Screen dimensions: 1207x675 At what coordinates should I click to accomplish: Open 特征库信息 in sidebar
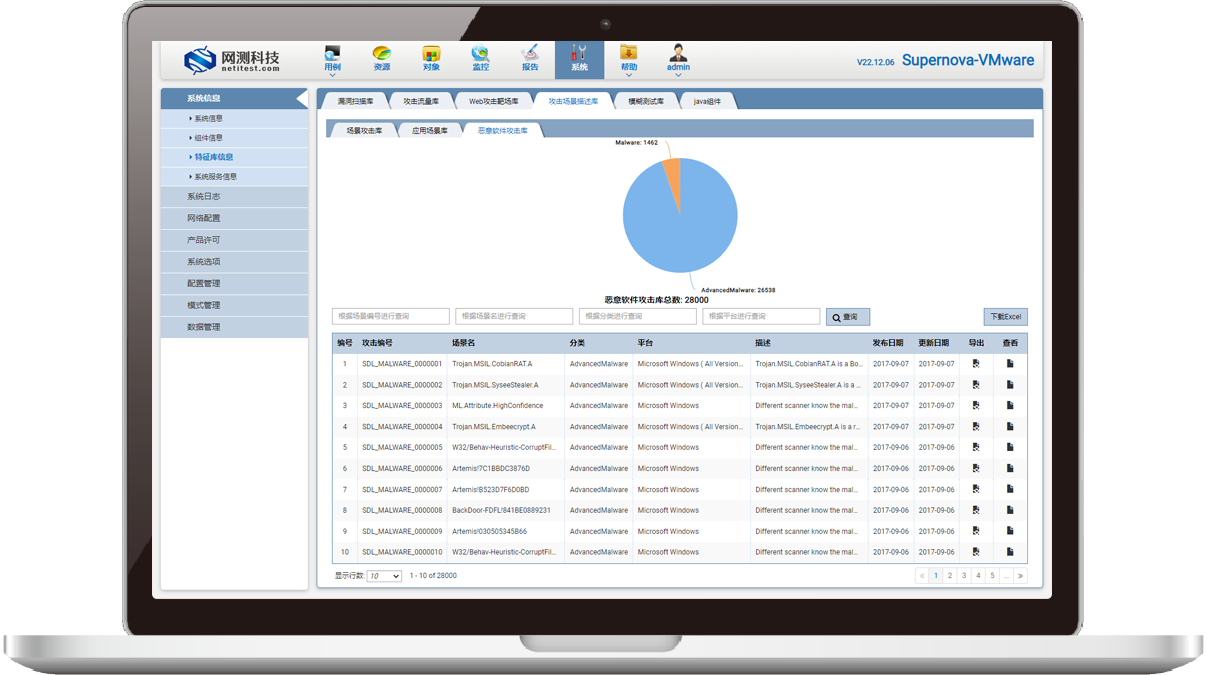tap(234, 157)
